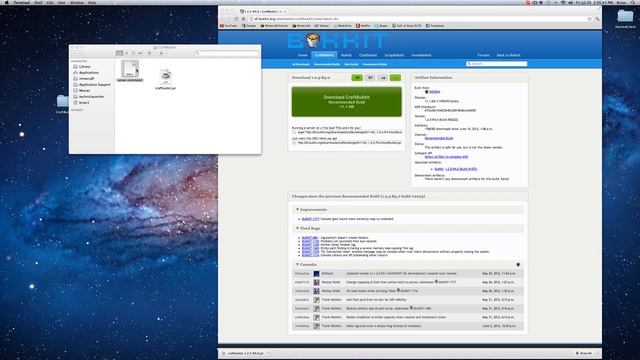Image resolution: width=640 pixels, height=360 pixels.
Task: Click the green Download CraftBukkit button
Action: 347,102
